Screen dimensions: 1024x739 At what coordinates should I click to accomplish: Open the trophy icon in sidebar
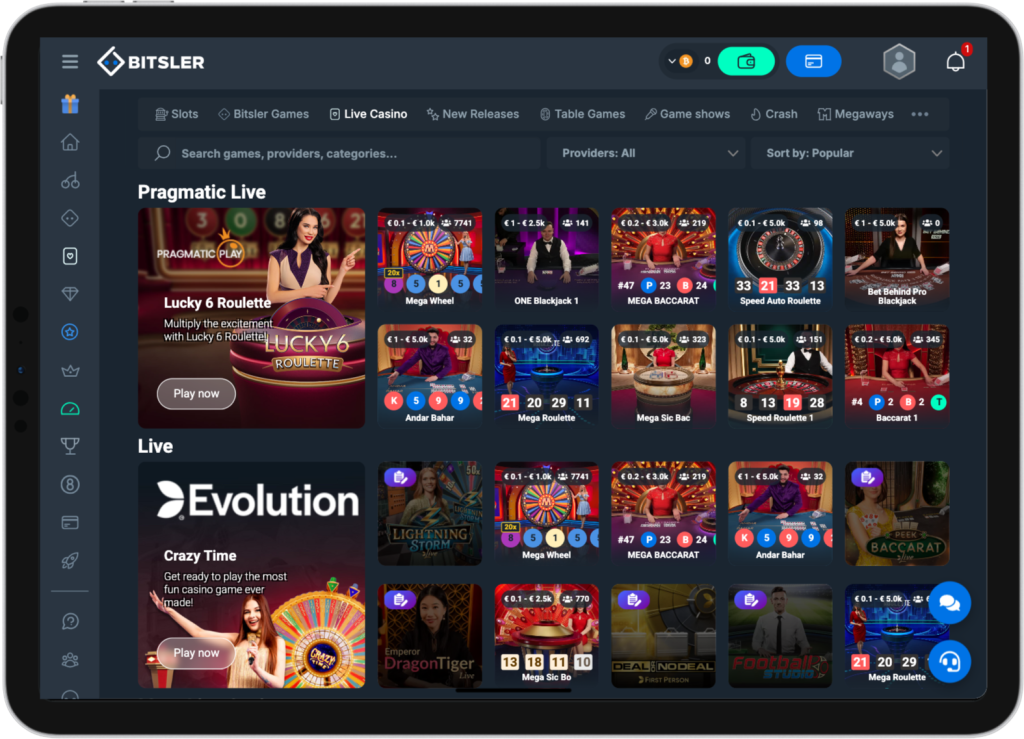tap(70, 446)
